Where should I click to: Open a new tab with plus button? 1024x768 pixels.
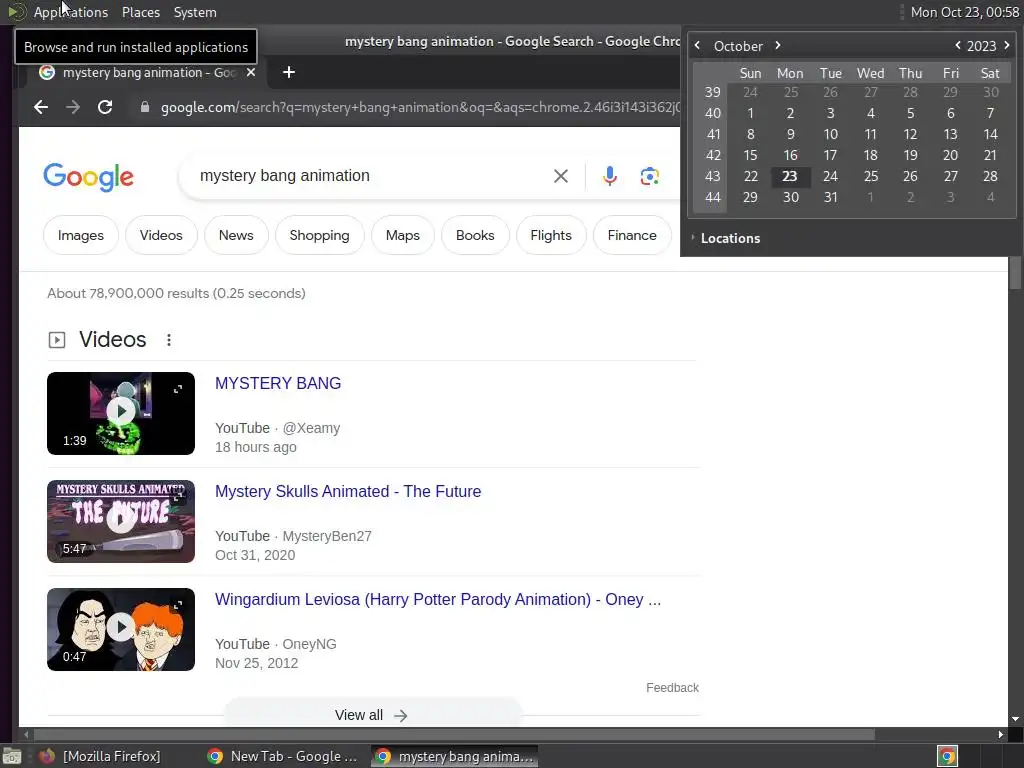point(289,72)
